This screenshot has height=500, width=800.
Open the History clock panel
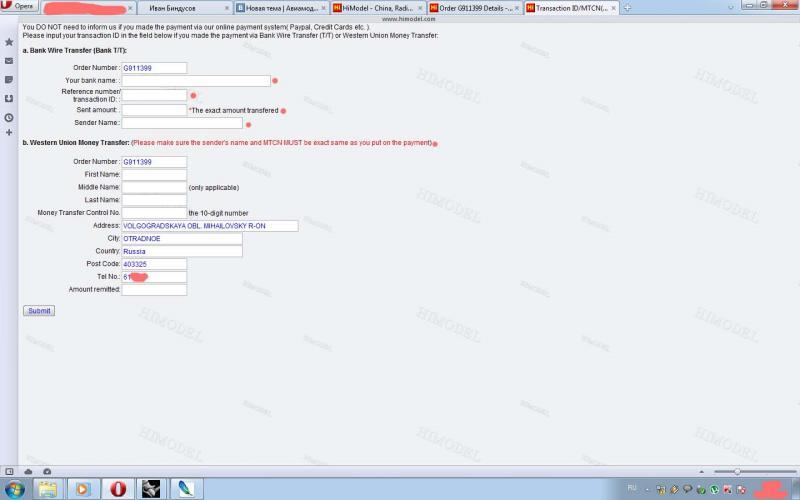pos(9,116)
